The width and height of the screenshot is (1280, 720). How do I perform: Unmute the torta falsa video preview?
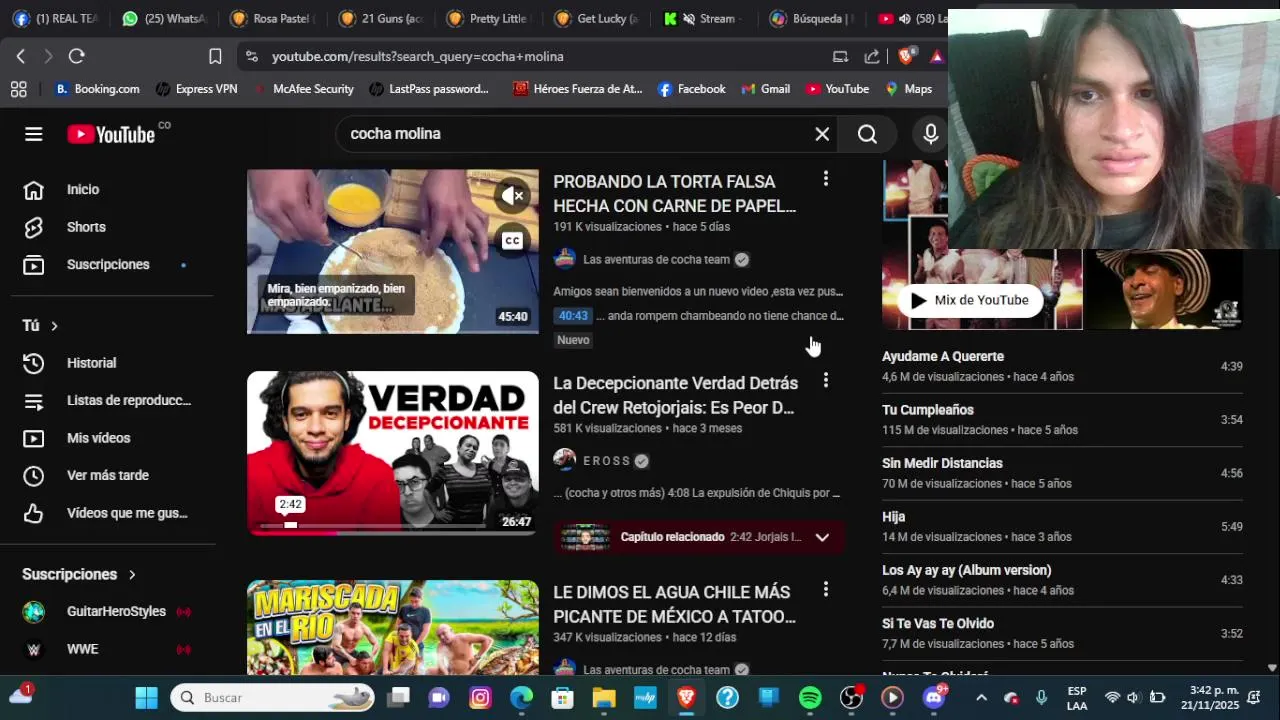coord(512,196)
